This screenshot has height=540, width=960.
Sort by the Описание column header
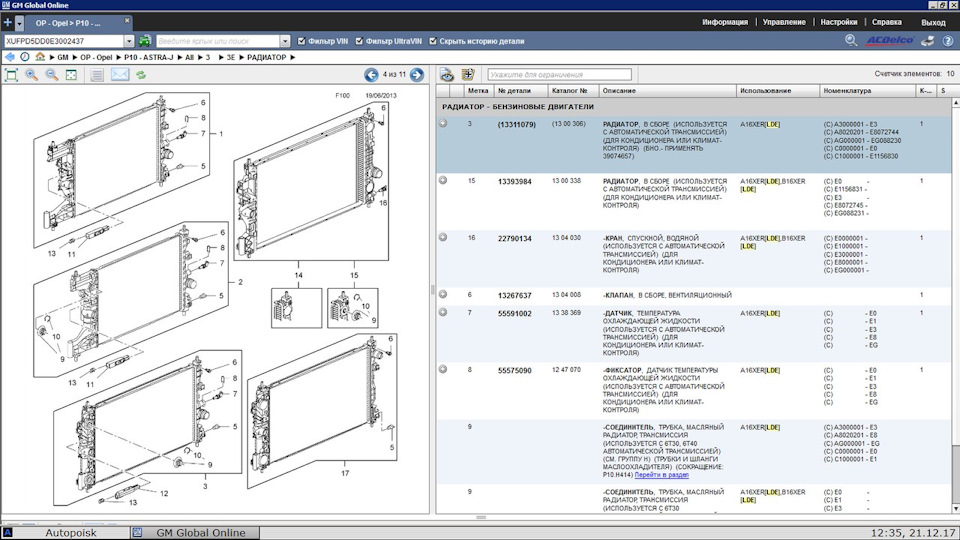point(667,91)
